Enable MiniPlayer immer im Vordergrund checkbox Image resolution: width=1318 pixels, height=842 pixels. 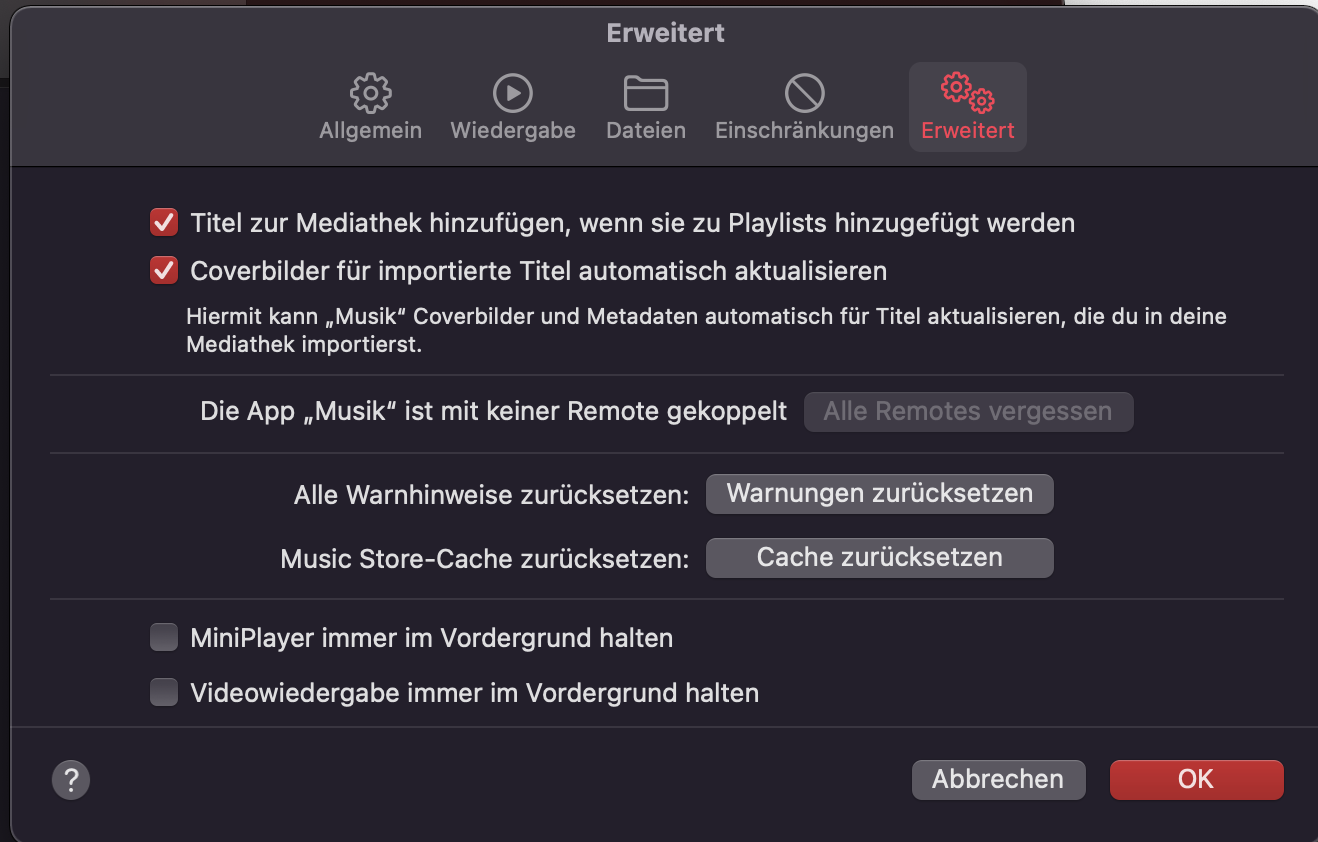tap(164, 637)
